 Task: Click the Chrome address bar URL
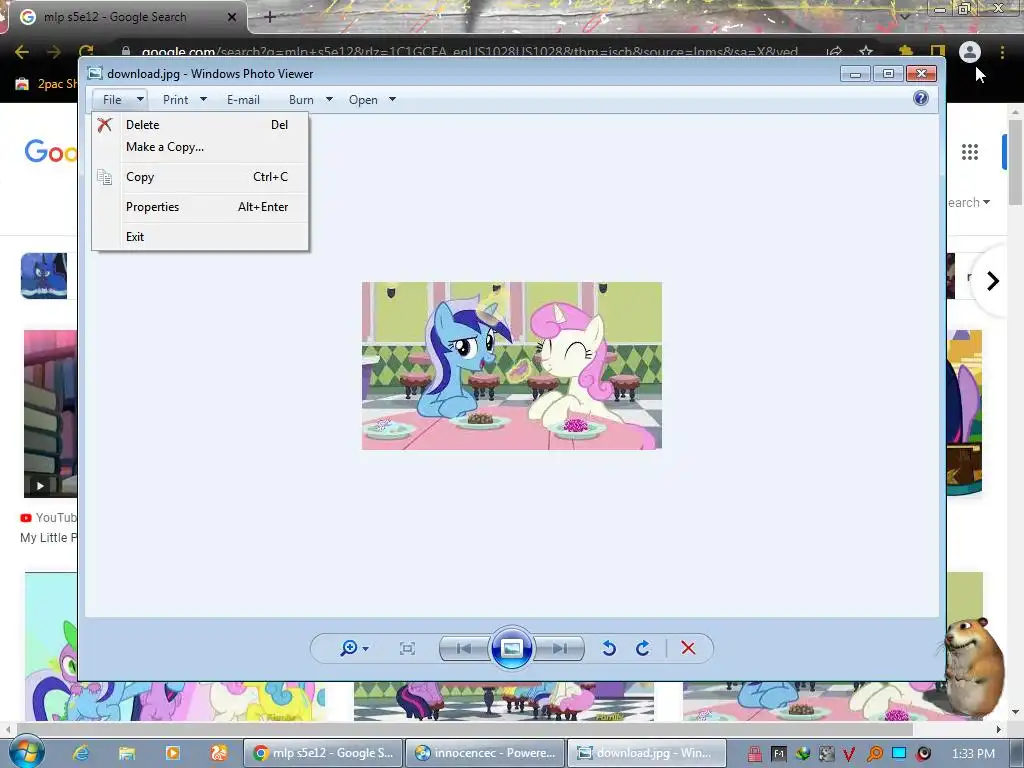coord(469,52)
